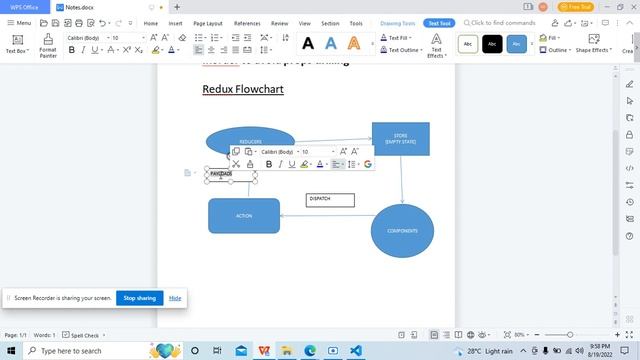Clear formatting with the eraser icon
Image resolution: width=640 pixels, height=360 pixels.
pos(182,38)
